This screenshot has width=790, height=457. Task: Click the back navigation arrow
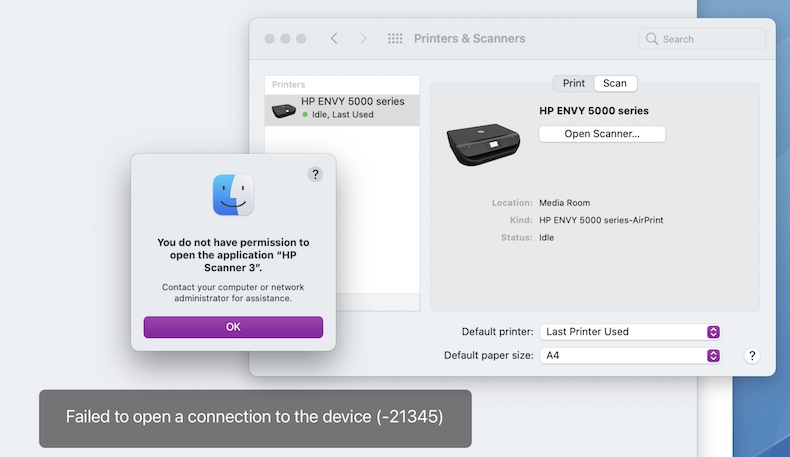pyautogui.click(x=334, y=38)
